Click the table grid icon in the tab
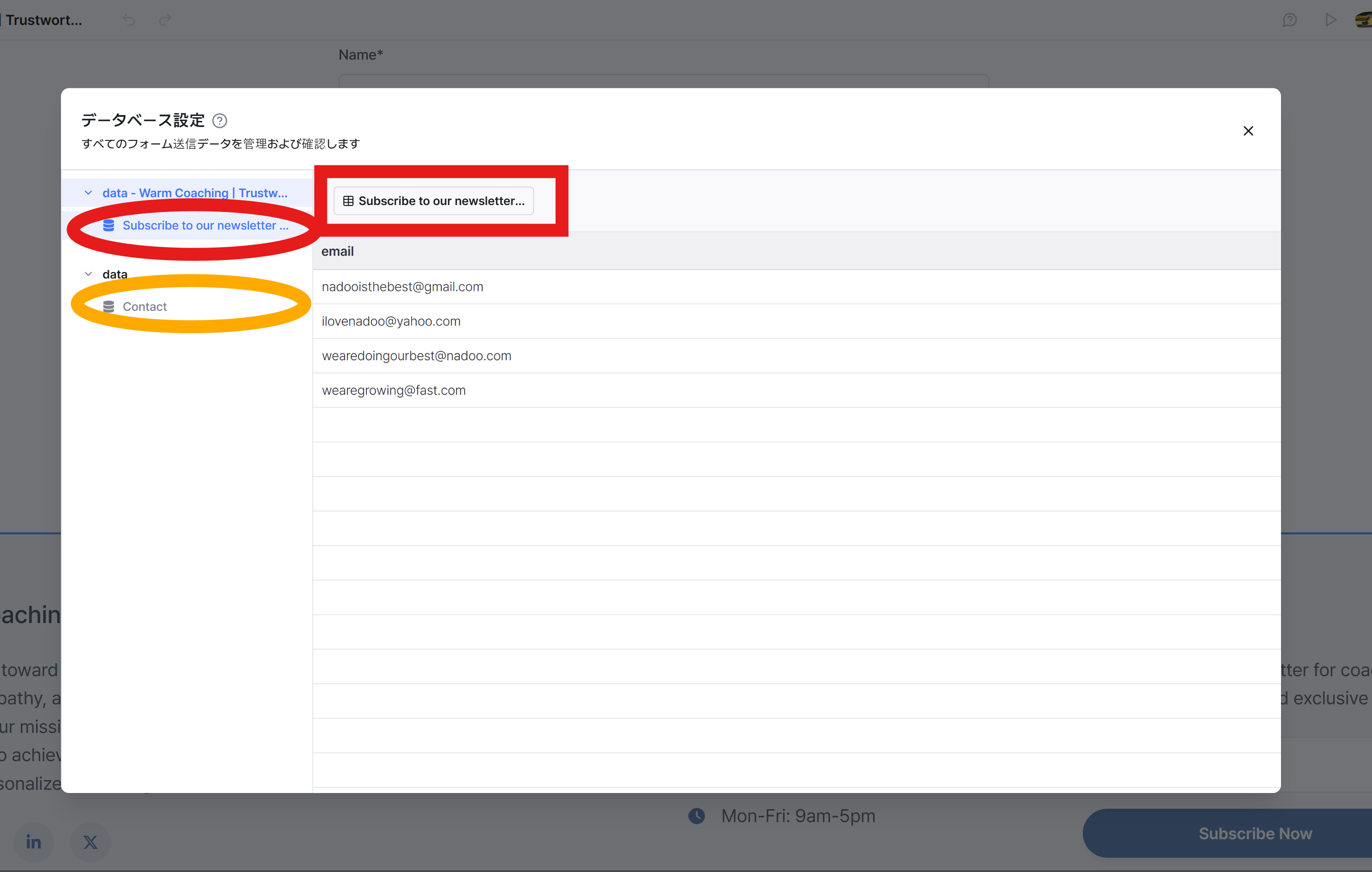Image resolution: width=1372 pixels, height=872 pixels. pos(348,201)
